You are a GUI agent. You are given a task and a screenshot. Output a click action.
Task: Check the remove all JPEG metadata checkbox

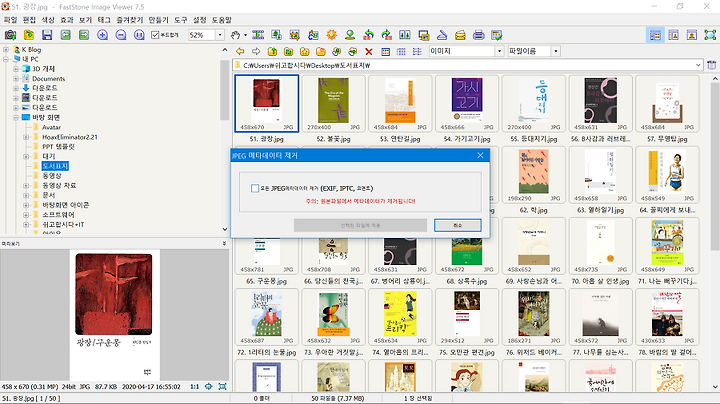[x=255, y=188]
